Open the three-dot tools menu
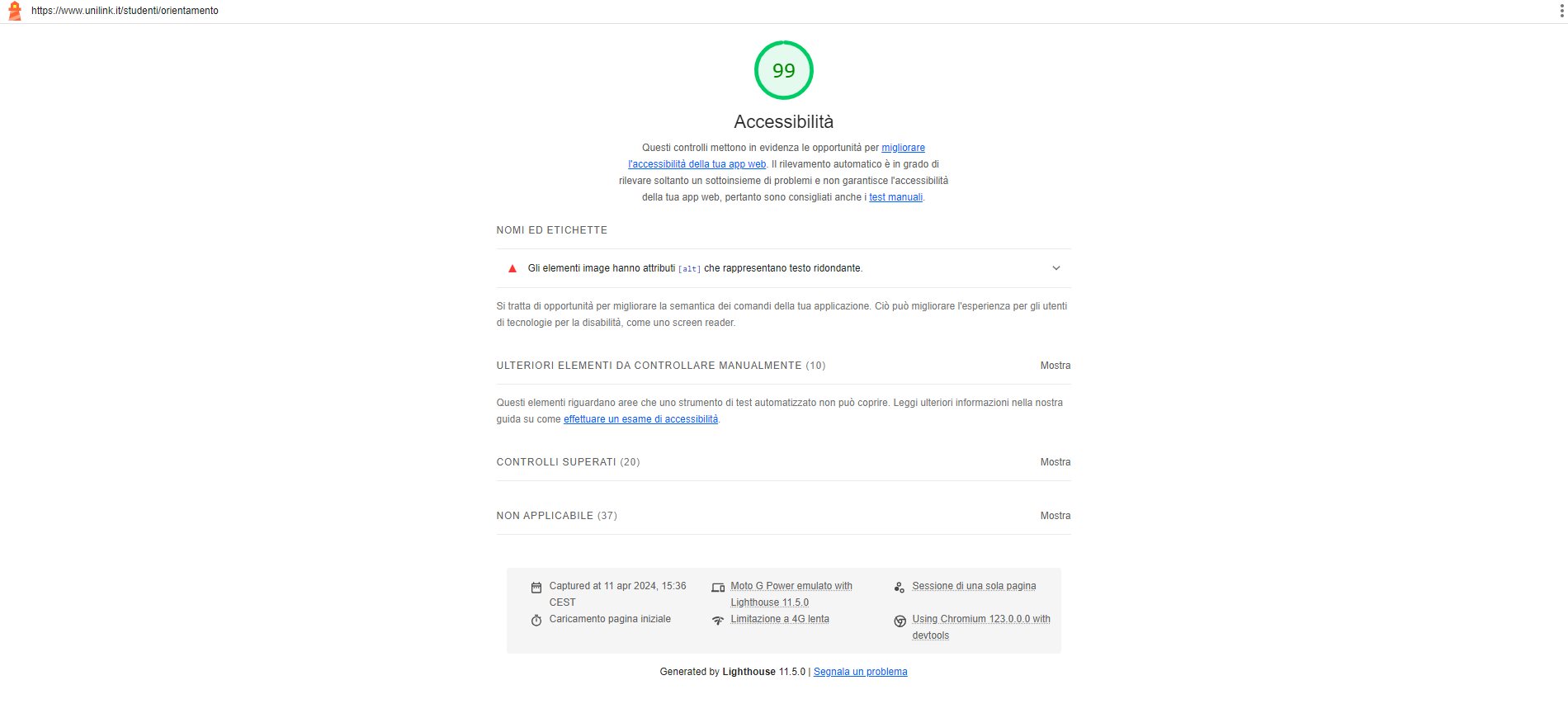Viewport: 1568px width, 718px height. 1561,11
